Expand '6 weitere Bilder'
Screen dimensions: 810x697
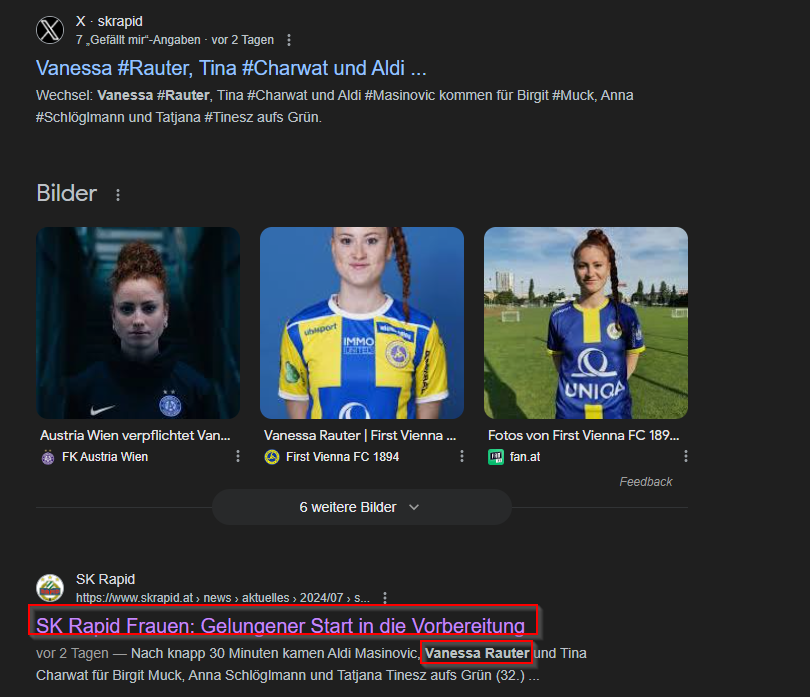362,507
